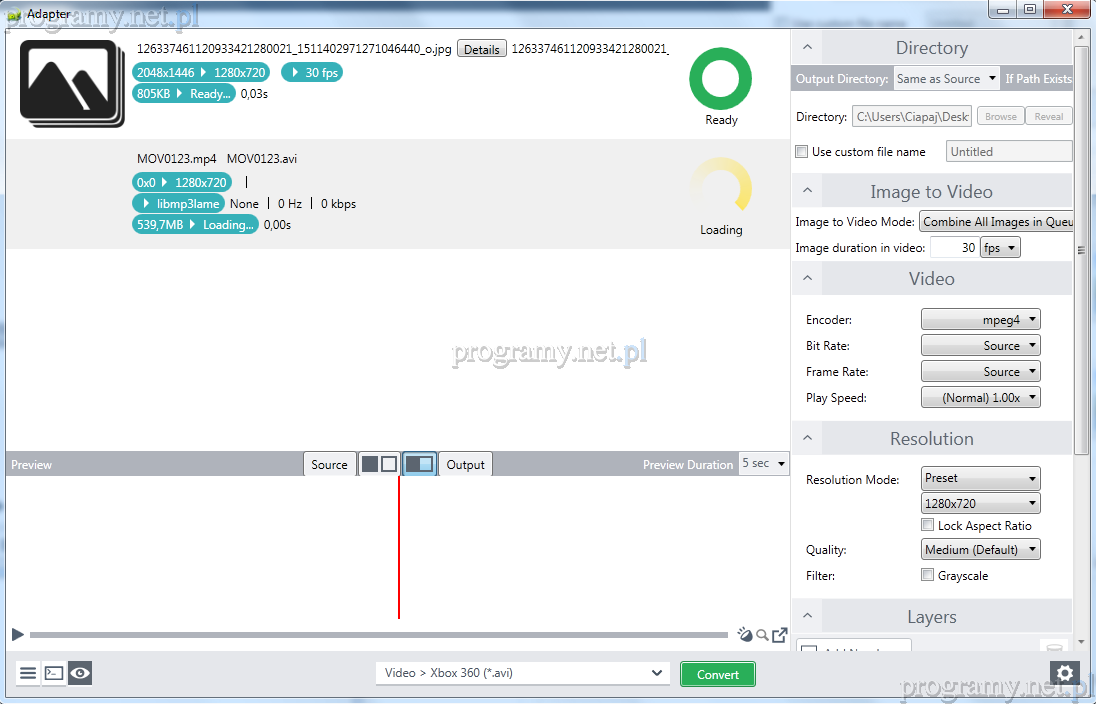The width and height of the screenshot is (1096, 704).
Task: Open the queue list view icon
Action: coord(28,673)
